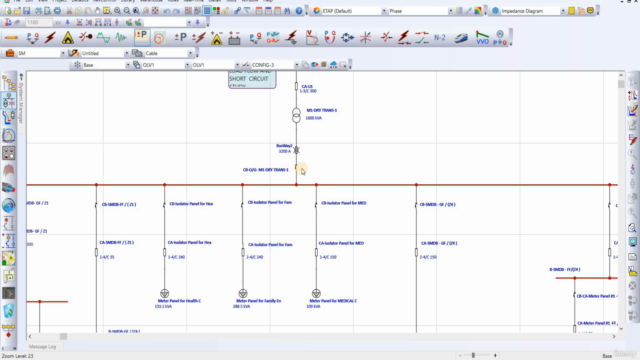Switch to Load Flow analysis mode icon
Screen dimensions: 640x360
(x=32, y=38)
